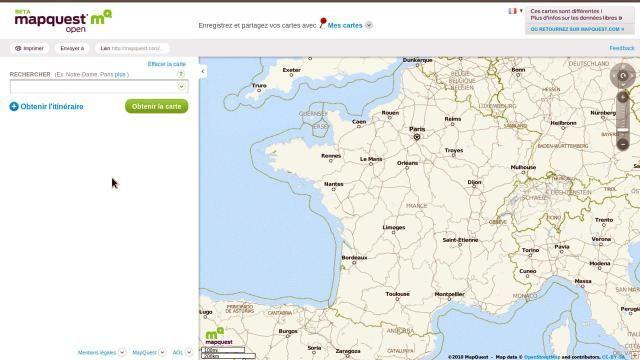Viewport: 640px width, 360px height.
Task: Click the red pushpin Mes cartes icon
Action: 322,23
